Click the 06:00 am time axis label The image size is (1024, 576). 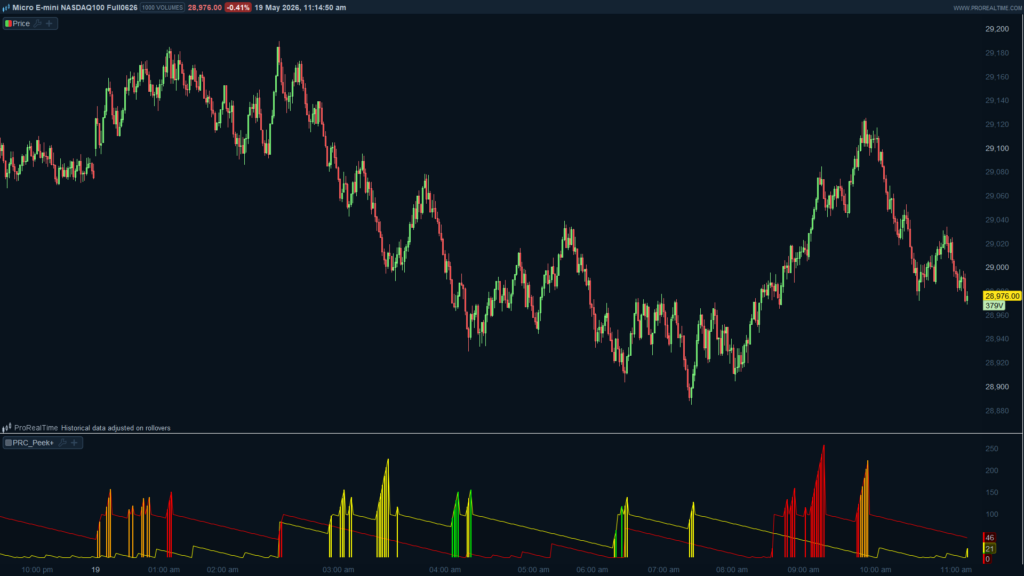(592, 569)
